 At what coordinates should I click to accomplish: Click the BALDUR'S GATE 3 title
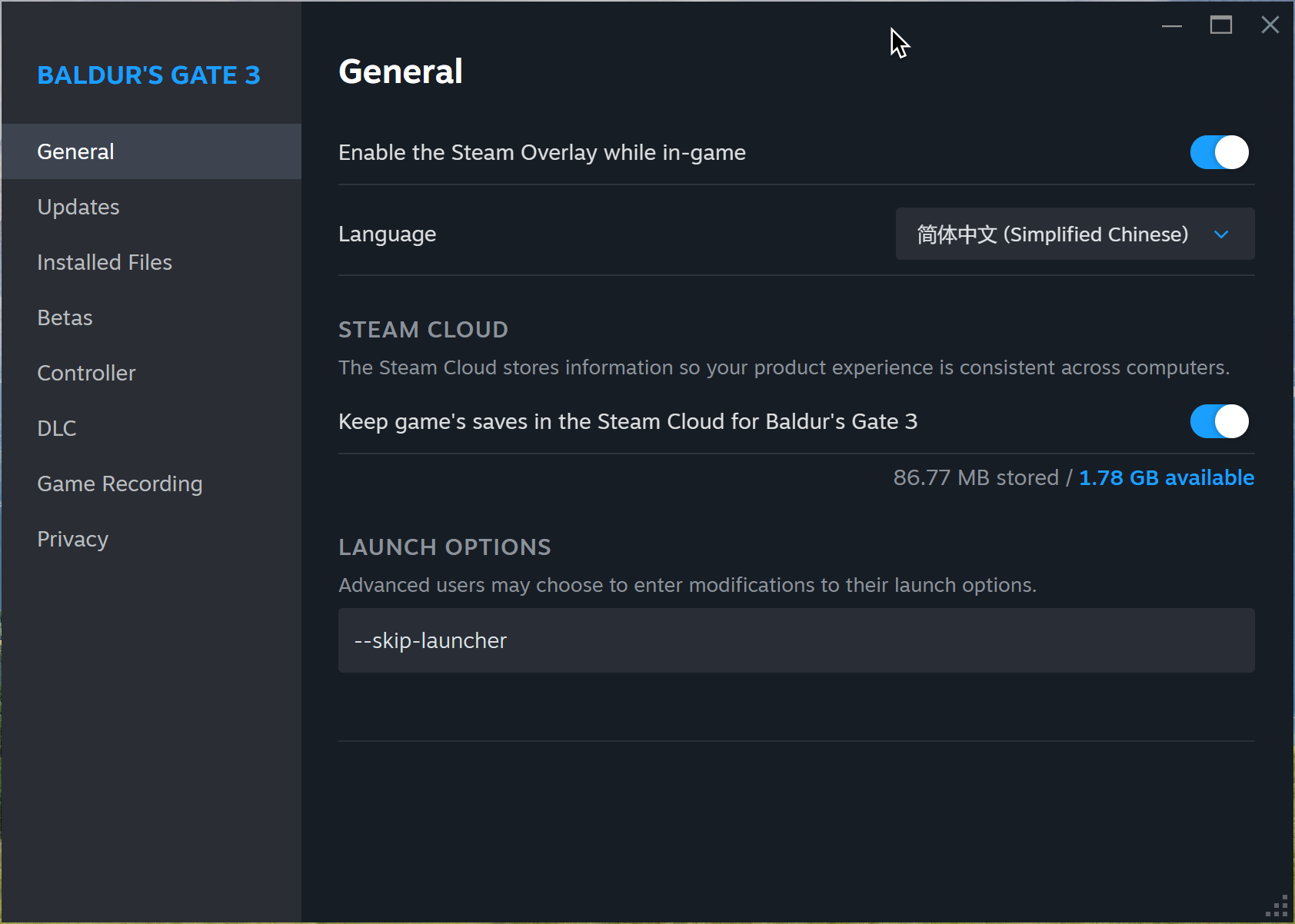click(x=148, y=75)
